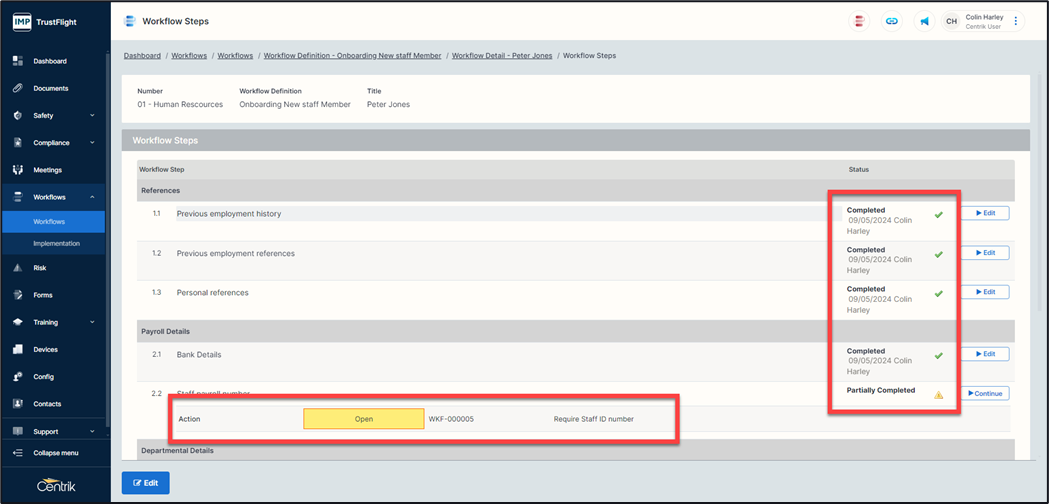Expand the Compliance sidebar section
This screenshot has height=504, width=1049.
pos(92,143)
